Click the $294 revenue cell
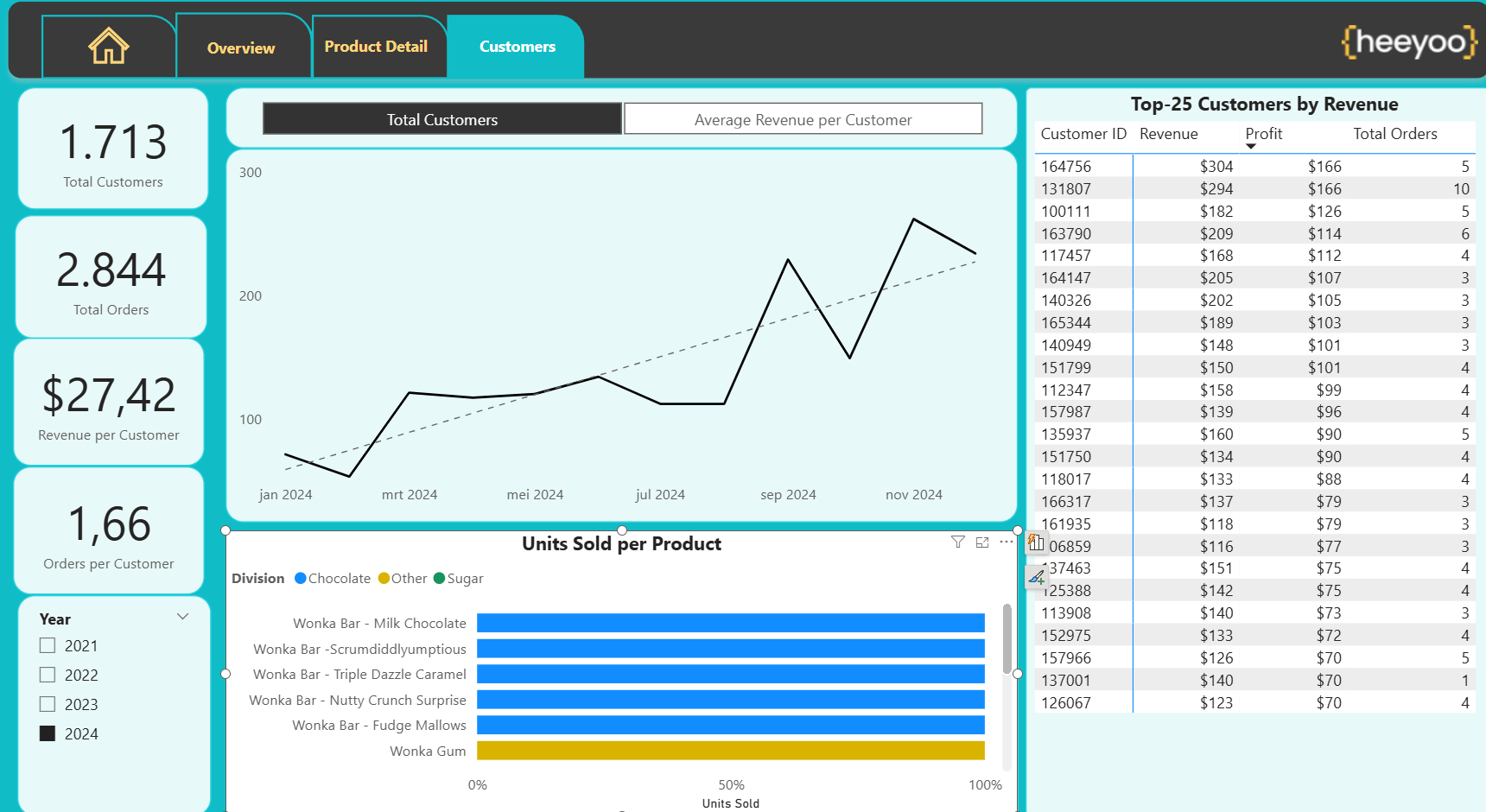 1216,188
